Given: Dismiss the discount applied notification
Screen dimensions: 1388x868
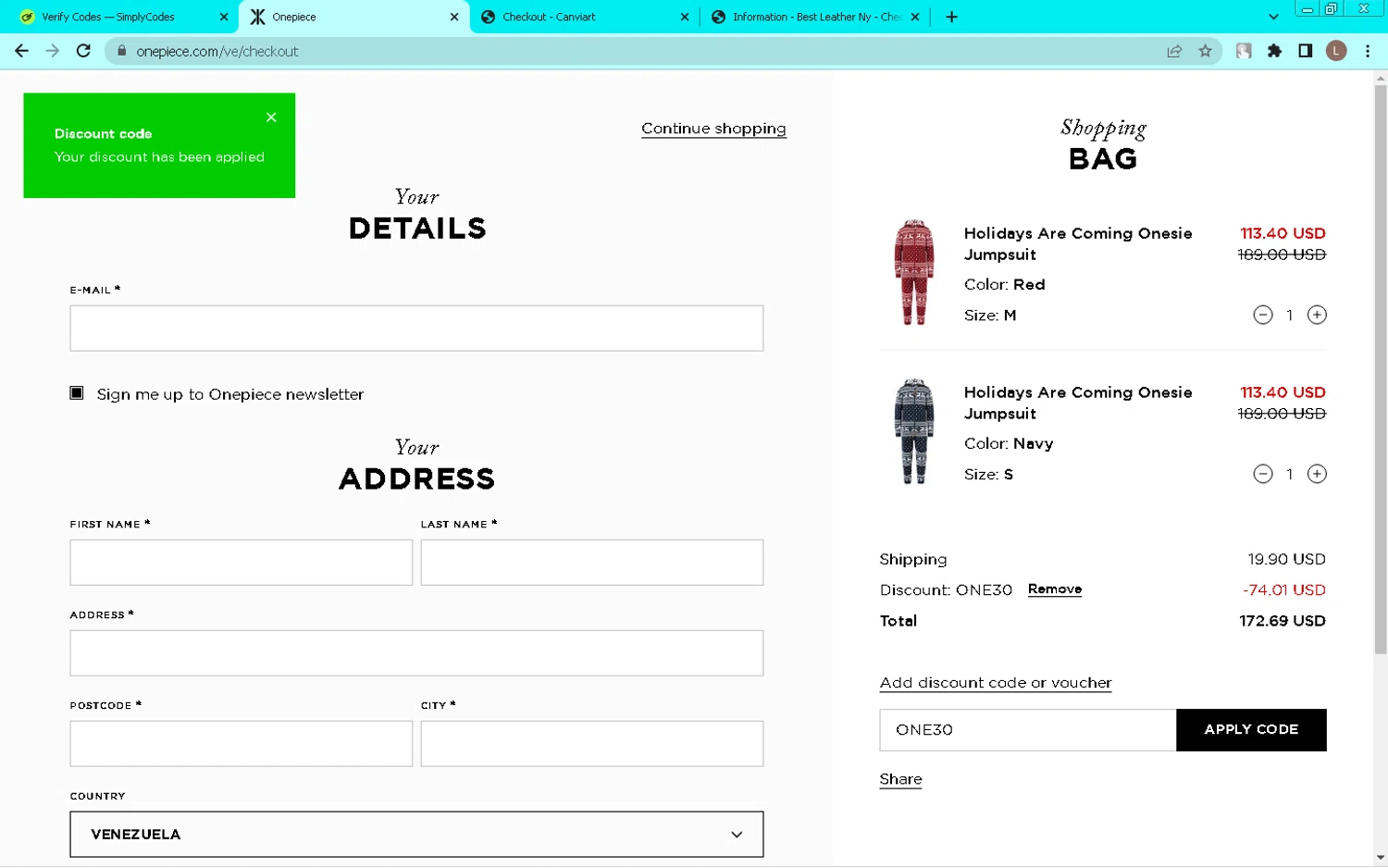Looking at the screenshot, I should click(x=271, y=118).
